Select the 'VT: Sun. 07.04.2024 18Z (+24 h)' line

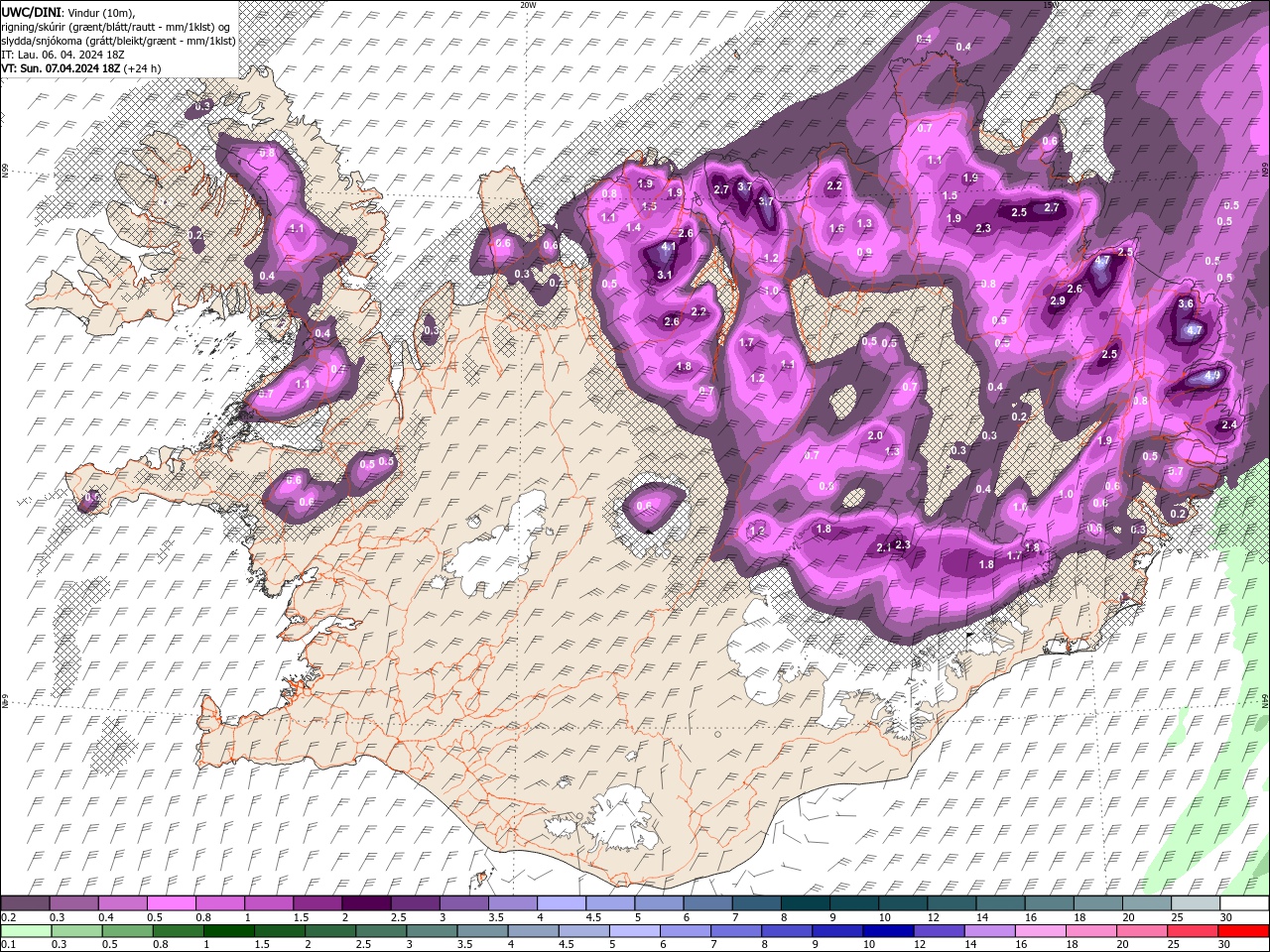pos(80,67)
